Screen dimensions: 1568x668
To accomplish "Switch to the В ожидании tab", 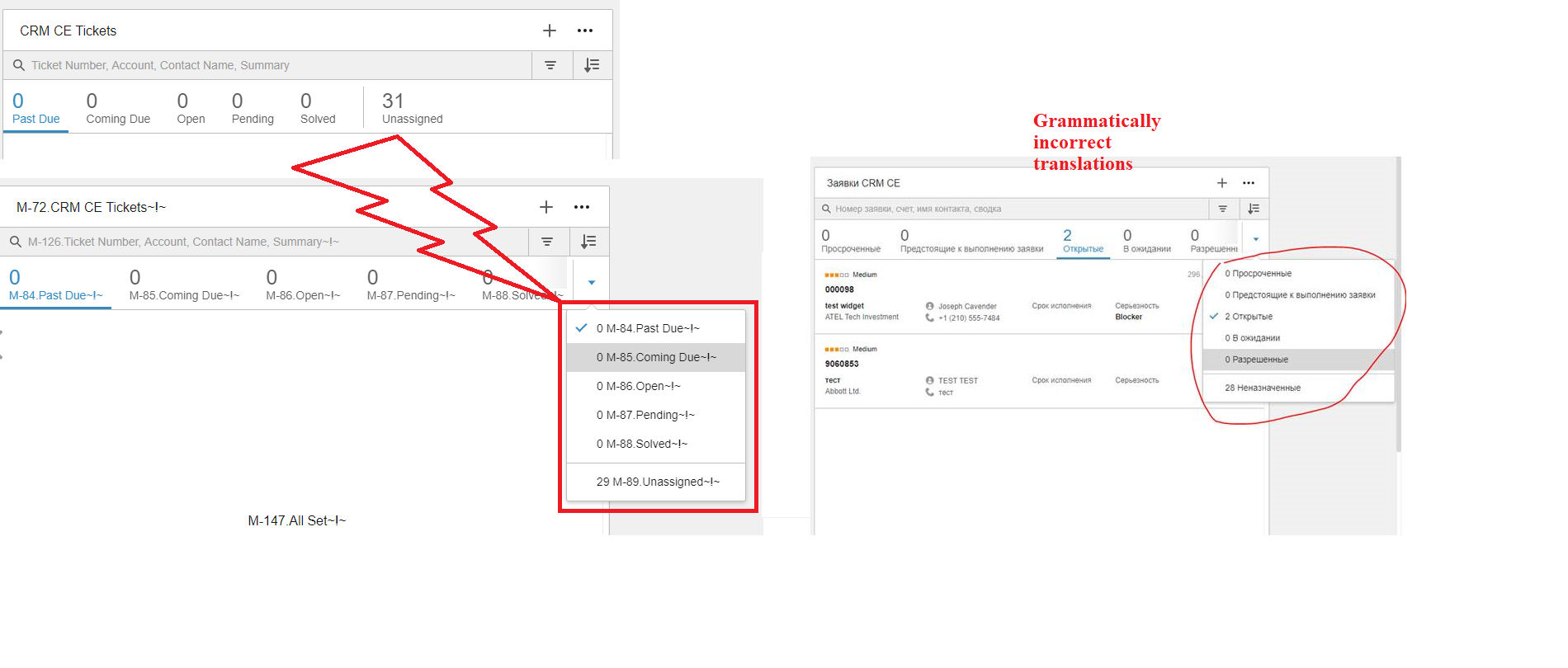I will tap(1146, 242).
